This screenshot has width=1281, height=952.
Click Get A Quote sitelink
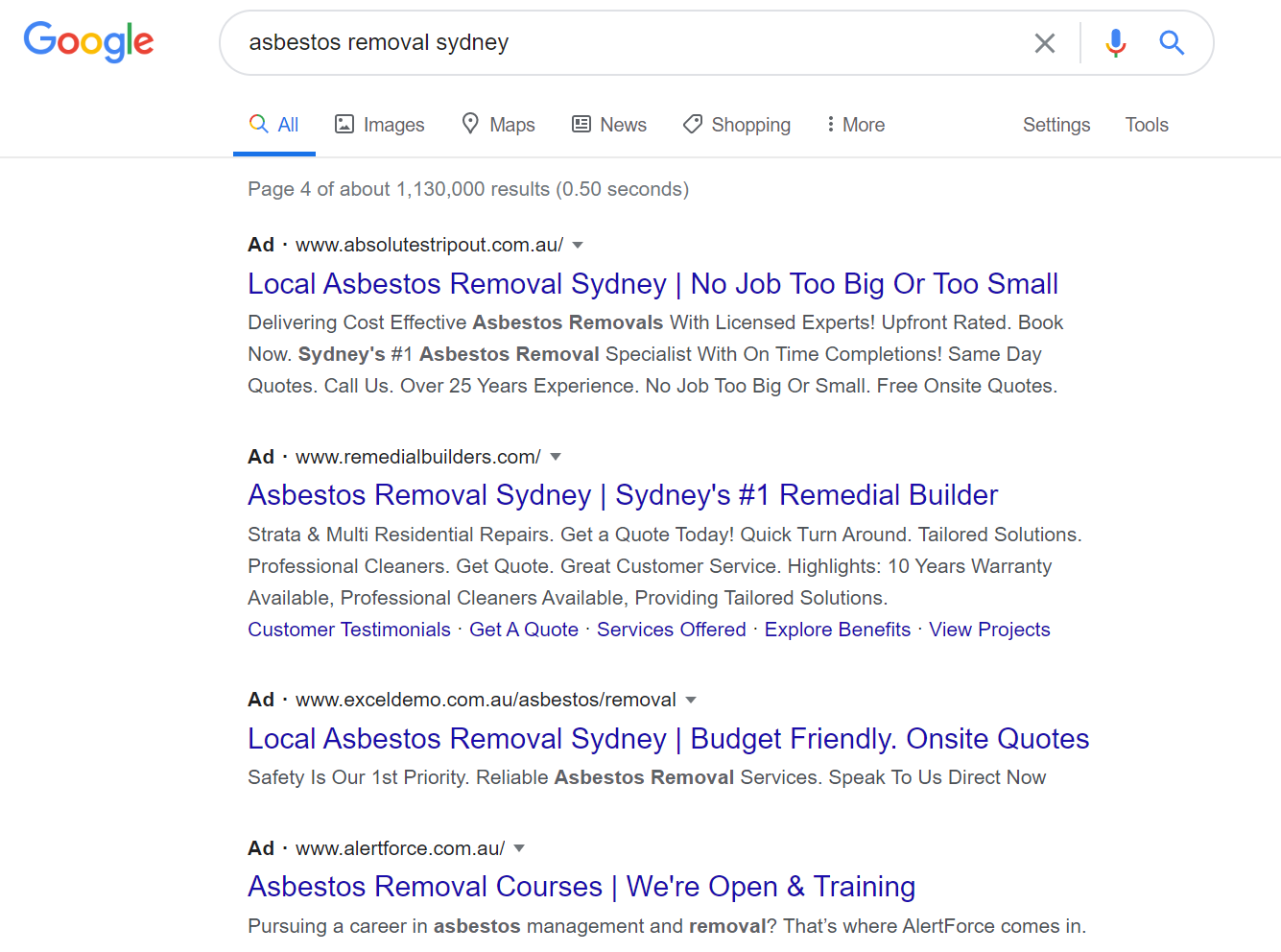coord(524,630)
